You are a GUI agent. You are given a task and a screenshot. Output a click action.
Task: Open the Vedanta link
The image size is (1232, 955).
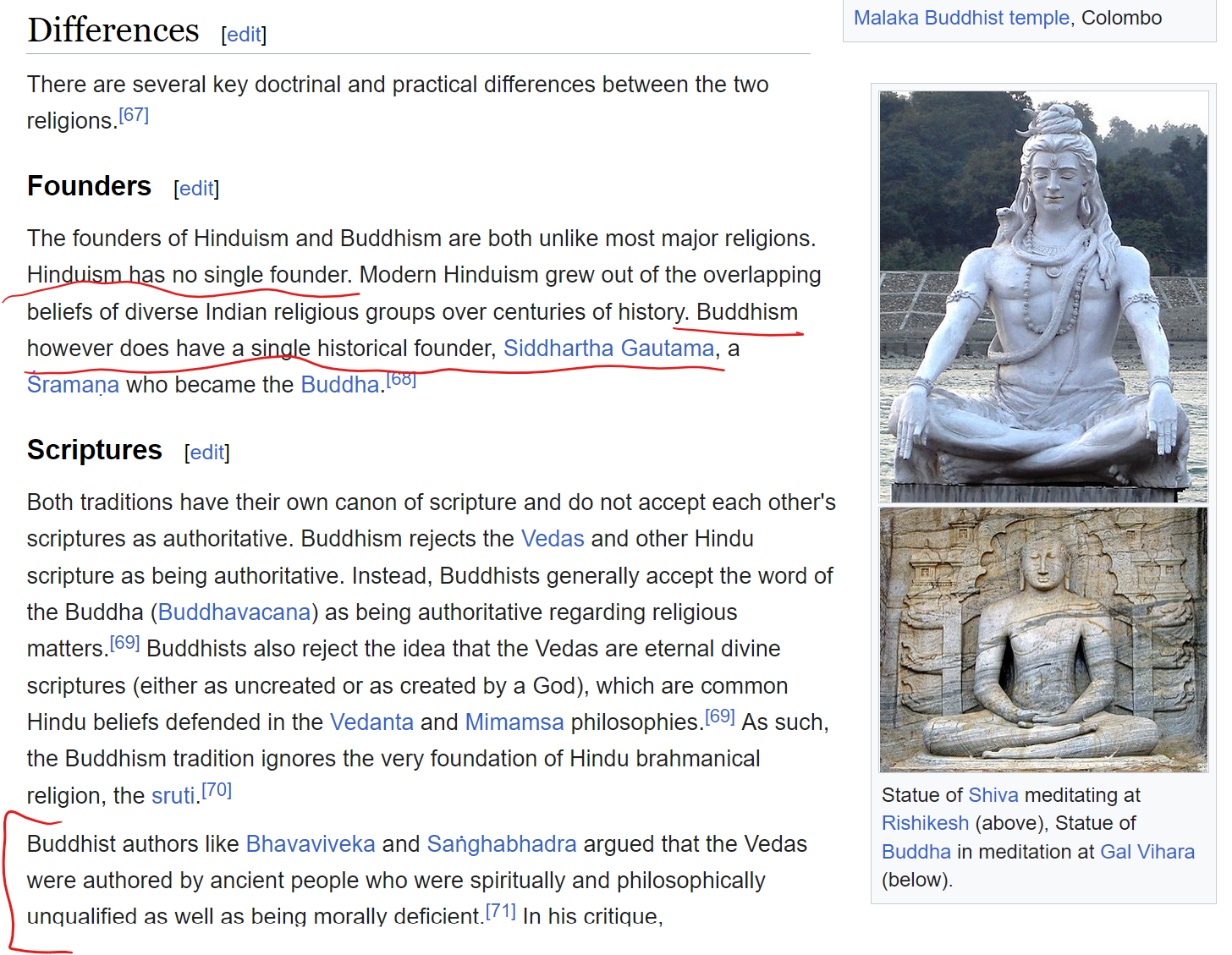coord(371,722)
